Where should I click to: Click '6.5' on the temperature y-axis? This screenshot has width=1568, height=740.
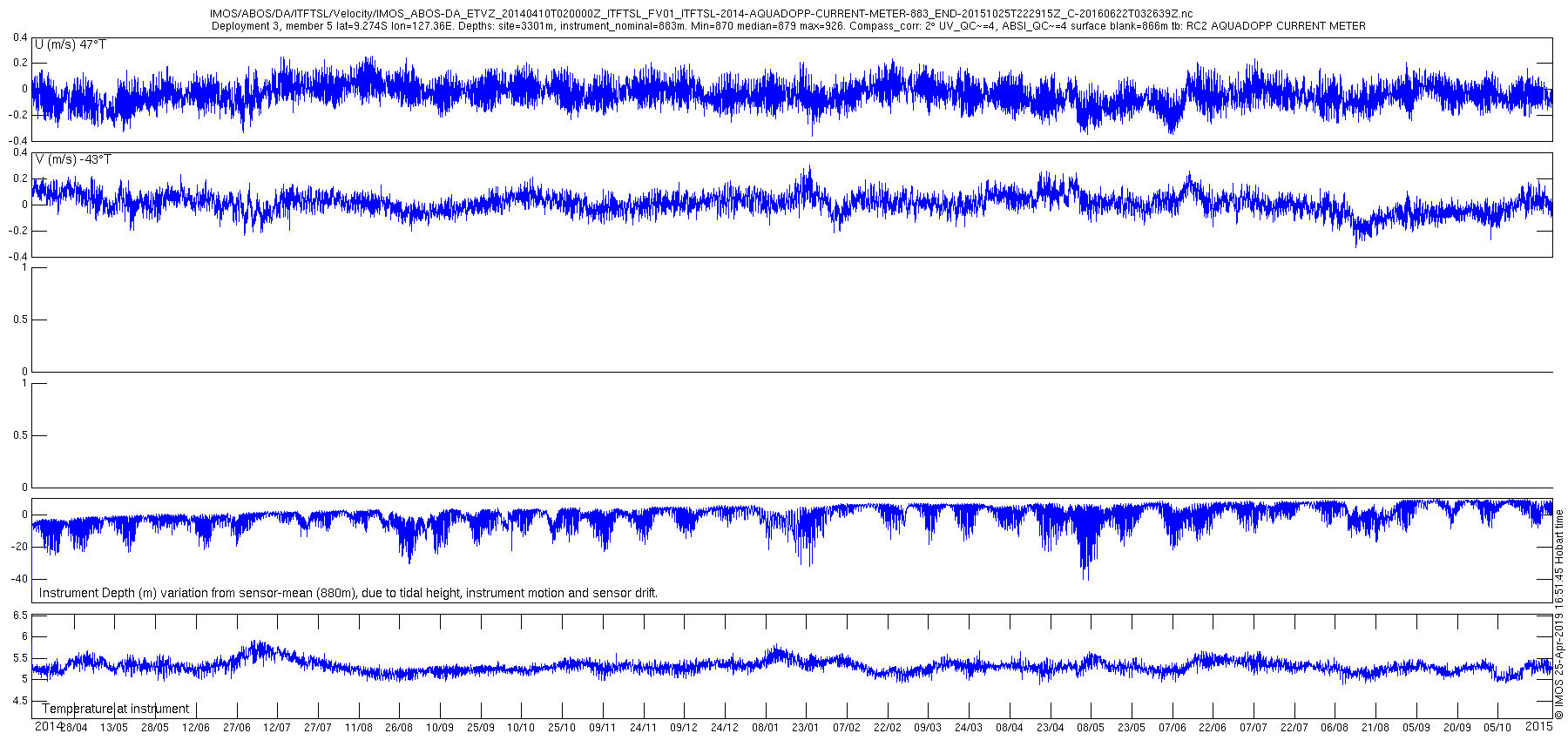pyautogui.click(x=20, y=616)
